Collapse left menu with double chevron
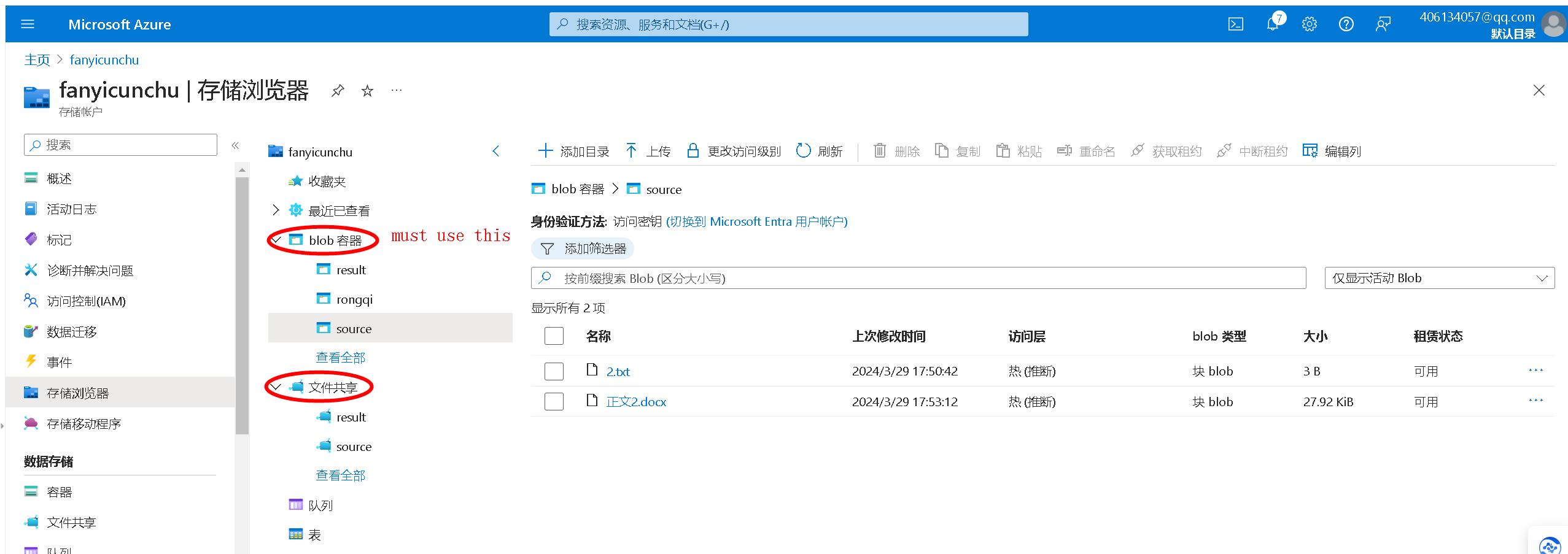The image size is (1568, 554). pyautogui.click(x=235, y=145)
